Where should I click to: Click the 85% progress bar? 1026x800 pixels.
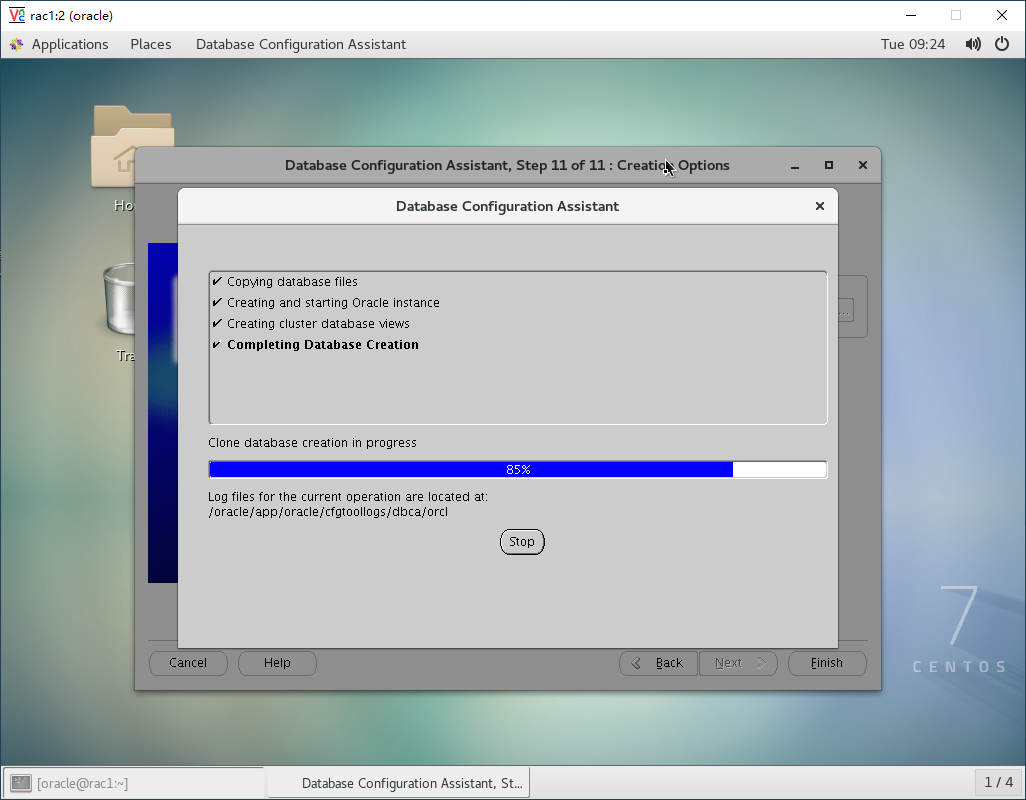518,470
